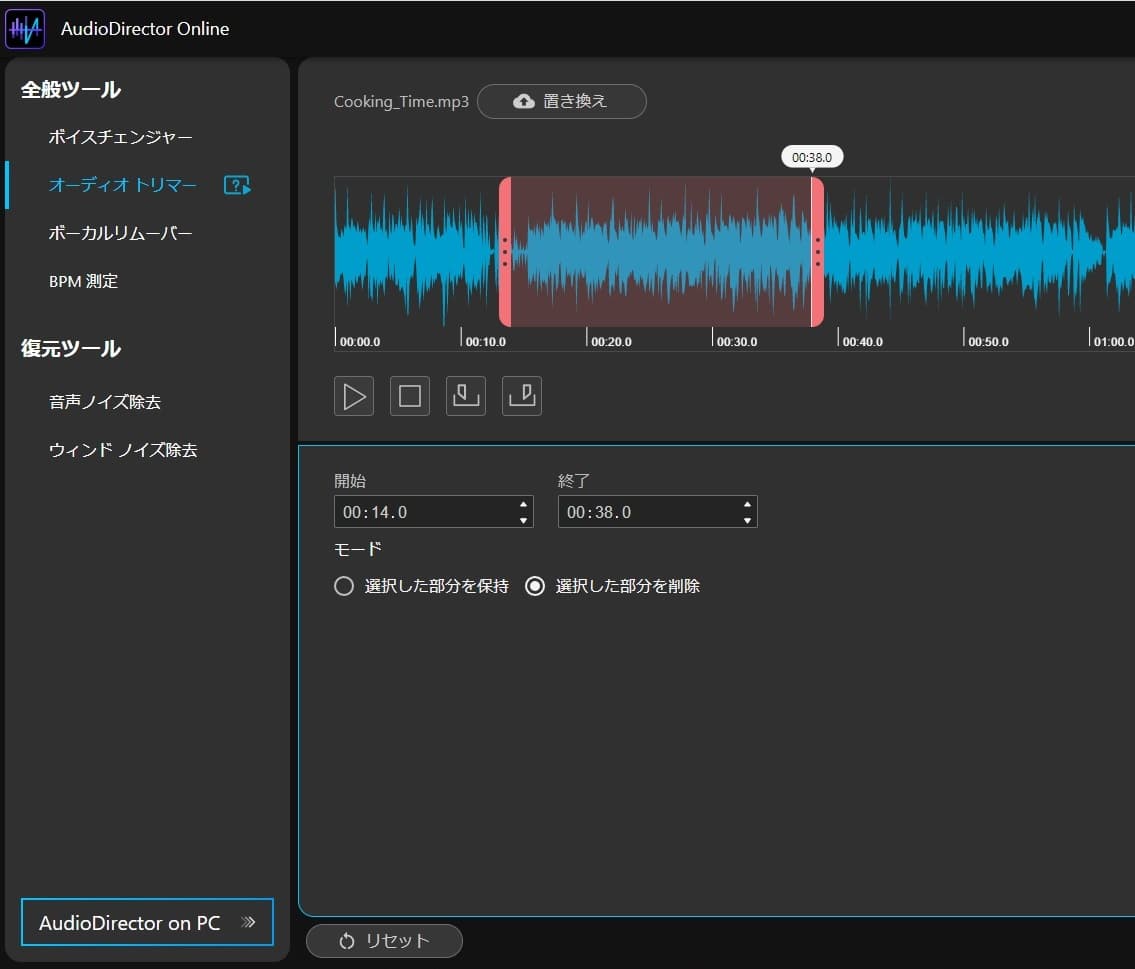Viewport: 1135px width, 969px height.
Task: Increase the 開始 time with the up arrow
Action: (x=523, y=504)
